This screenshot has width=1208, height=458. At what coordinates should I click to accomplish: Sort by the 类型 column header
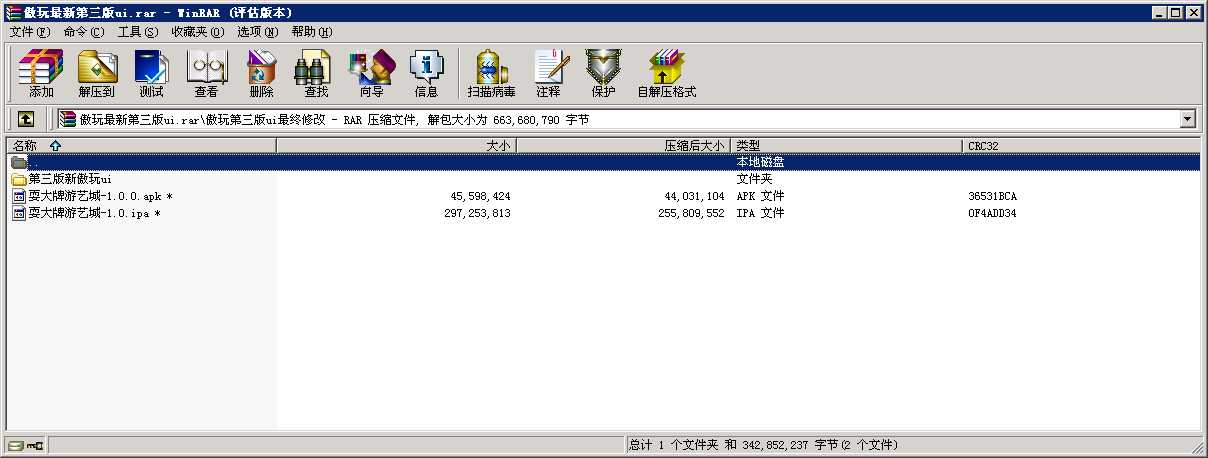tap(847, 145)
